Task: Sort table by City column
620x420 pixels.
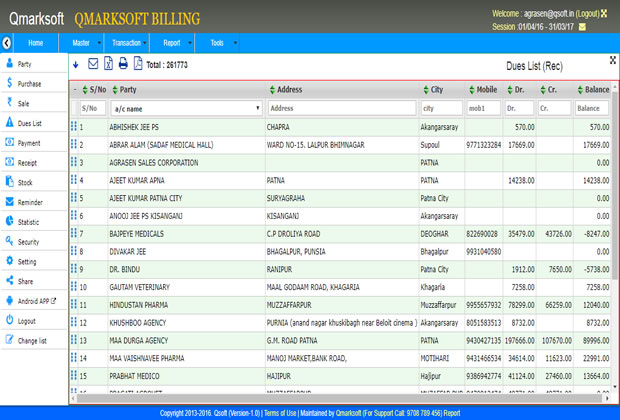Action: [426, 90]
